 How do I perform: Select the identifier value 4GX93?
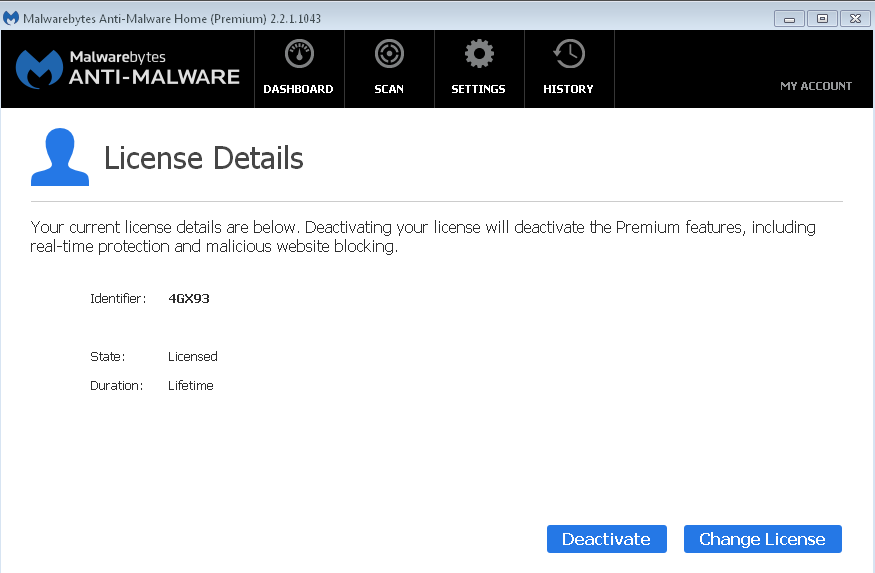(189, 298)
